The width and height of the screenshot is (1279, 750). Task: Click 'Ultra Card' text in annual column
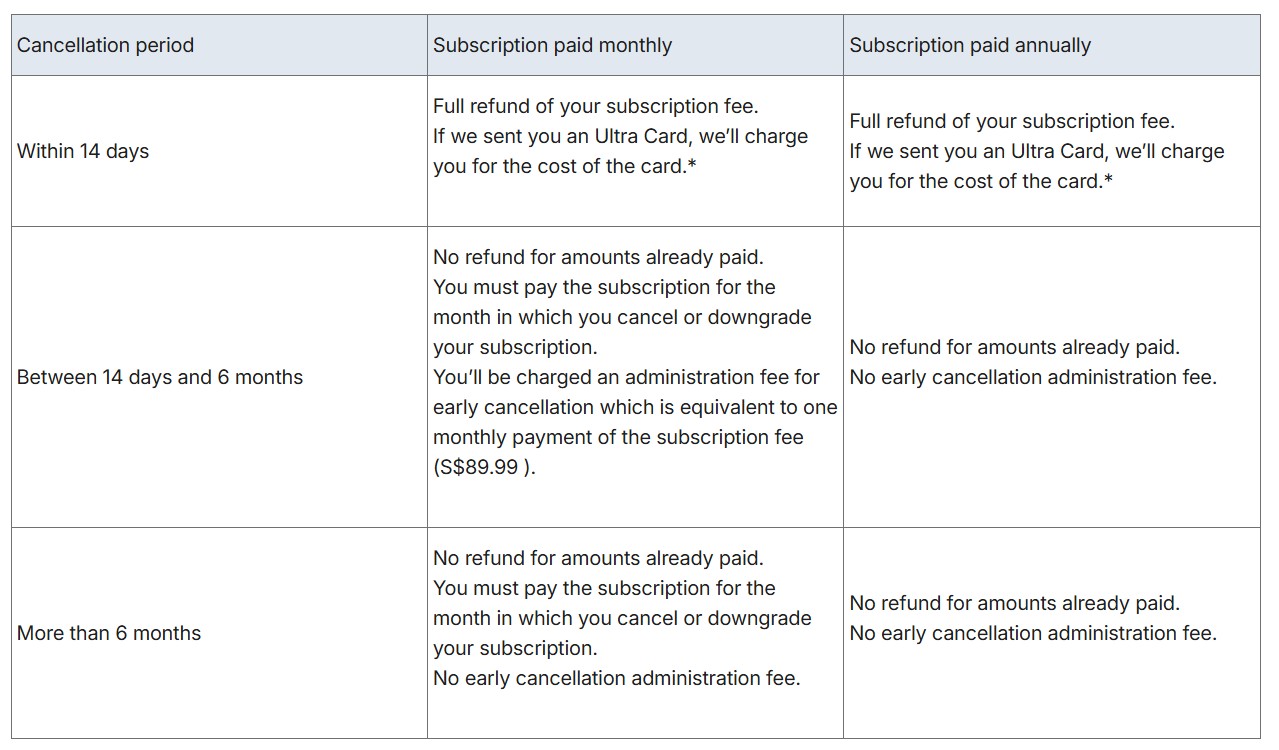[1057, 151]
